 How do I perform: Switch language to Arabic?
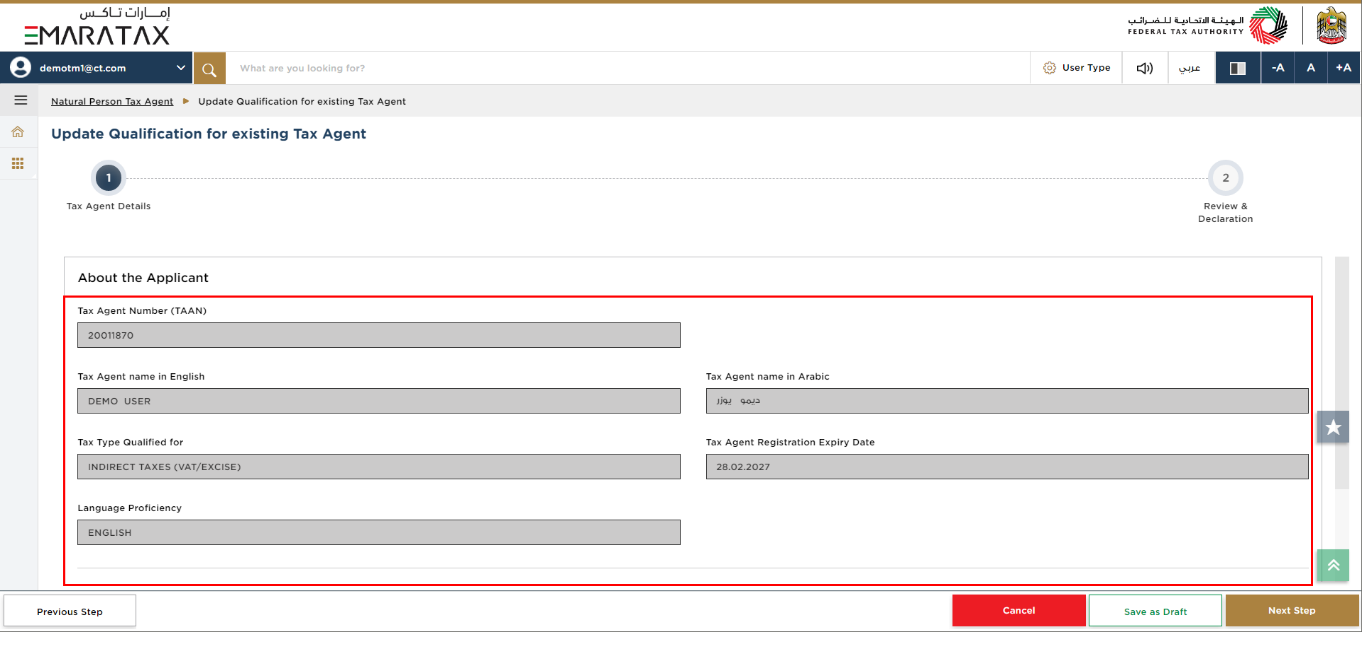point(1189,68)
